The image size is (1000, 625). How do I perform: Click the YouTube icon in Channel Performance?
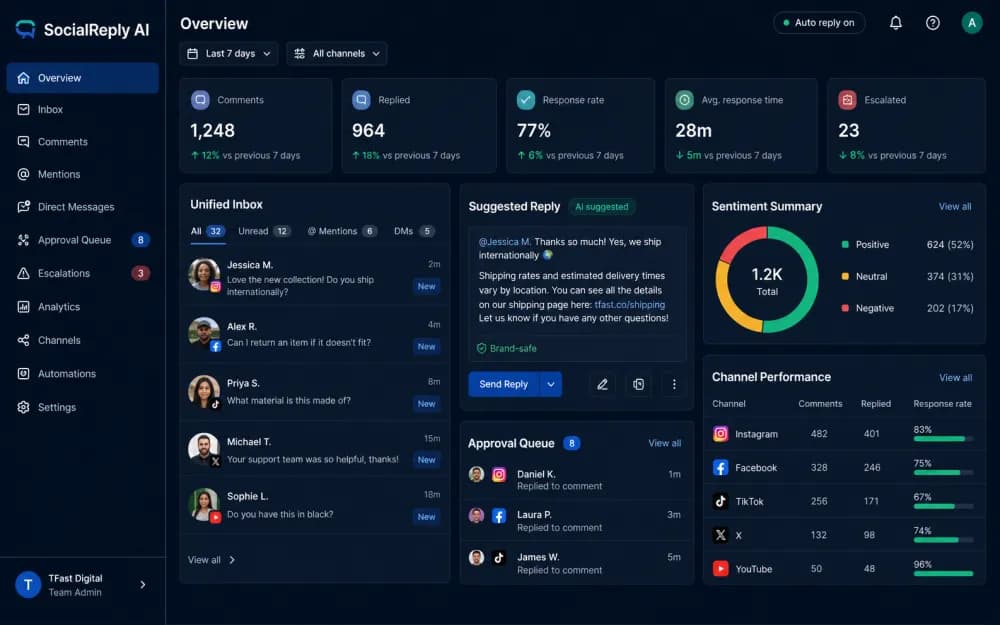click(x=720, y=568)
